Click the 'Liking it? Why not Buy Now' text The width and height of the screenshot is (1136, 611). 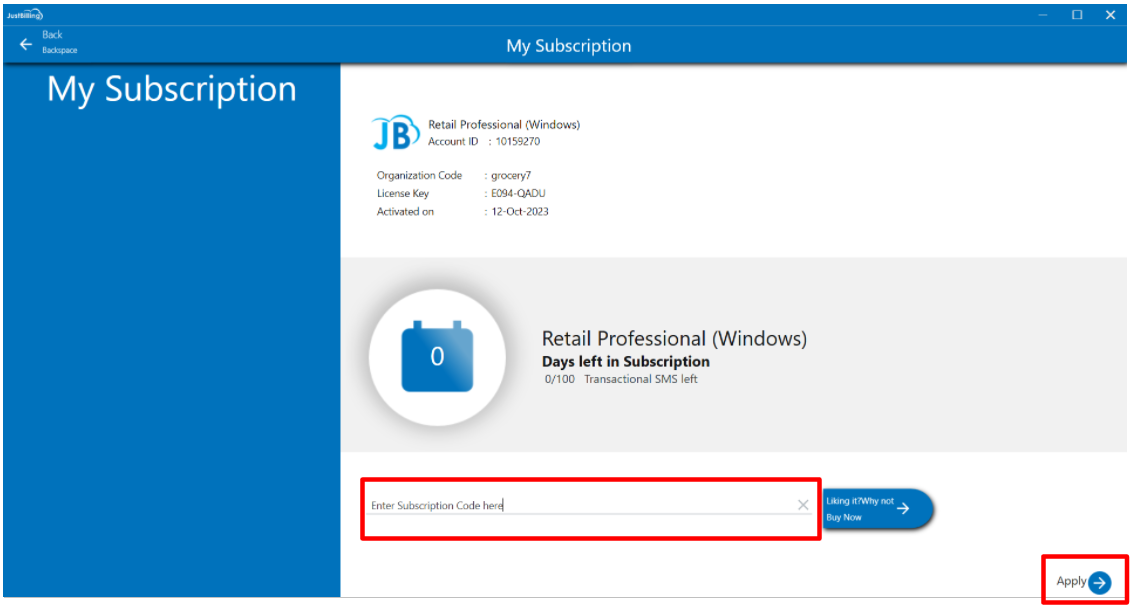[x=859, y=509]
